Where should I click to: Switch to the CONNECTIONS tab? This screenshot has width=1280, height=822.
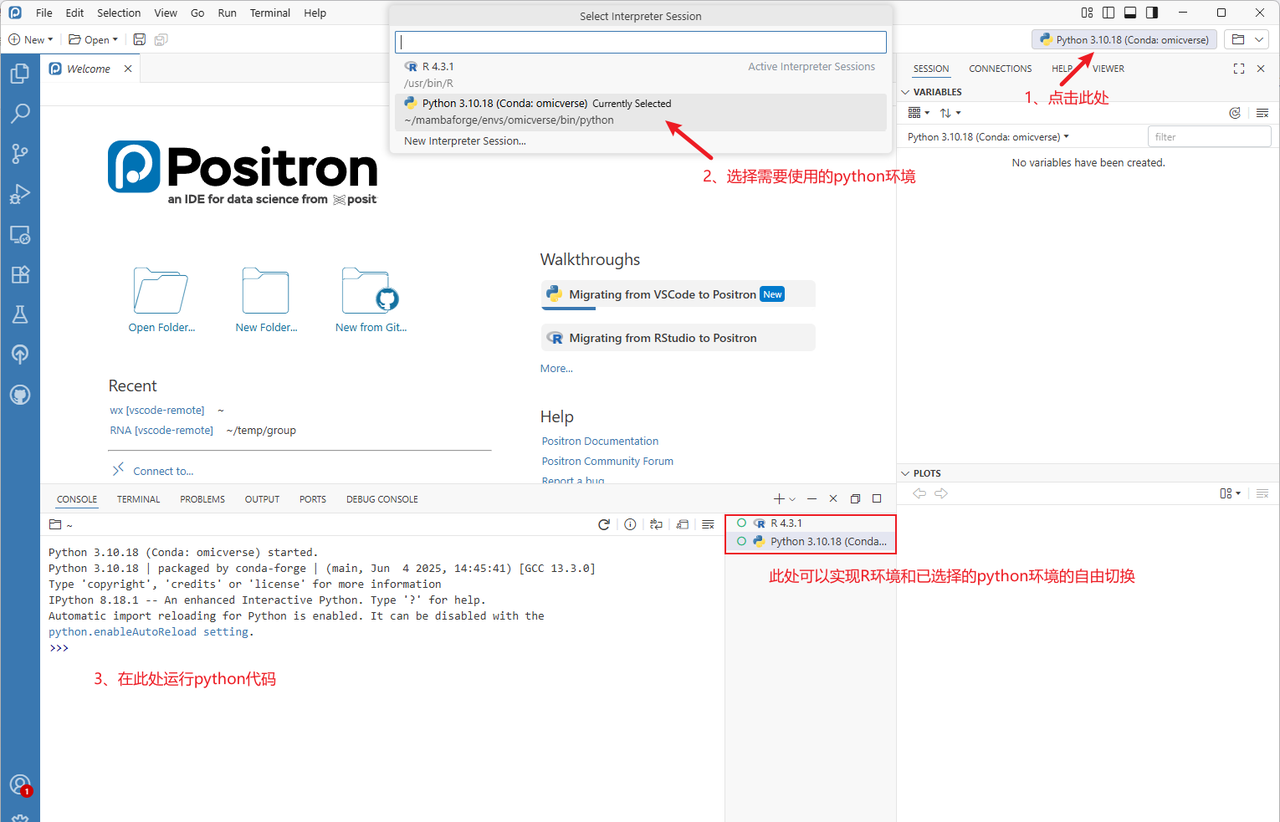(1000, 68)
